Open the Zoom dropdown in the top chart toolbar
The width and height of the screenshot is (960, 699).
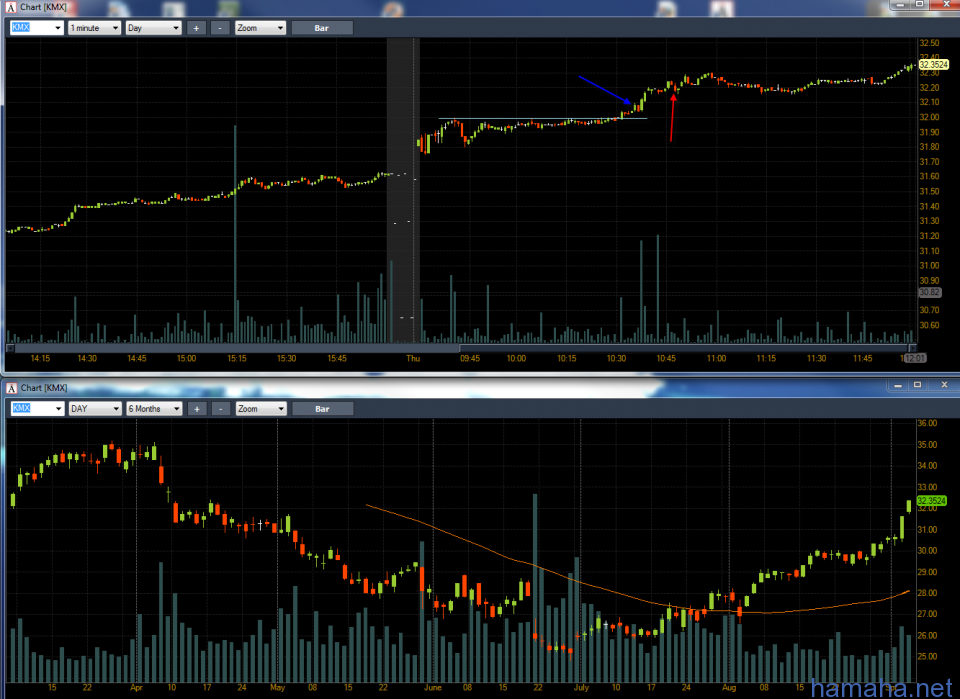(260, 28)
